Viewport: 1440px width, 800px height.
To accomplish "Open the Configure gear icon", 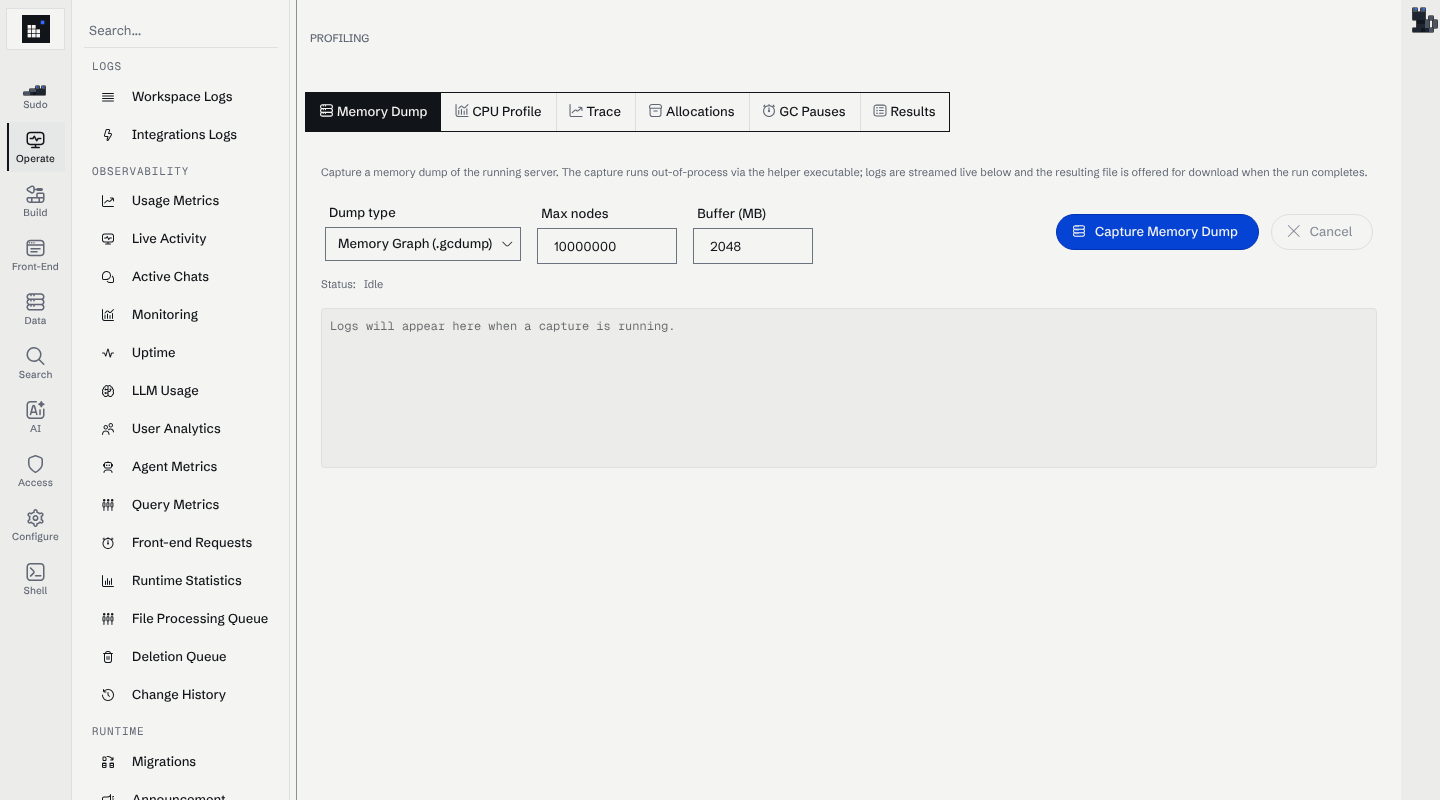I will [35, 518].
